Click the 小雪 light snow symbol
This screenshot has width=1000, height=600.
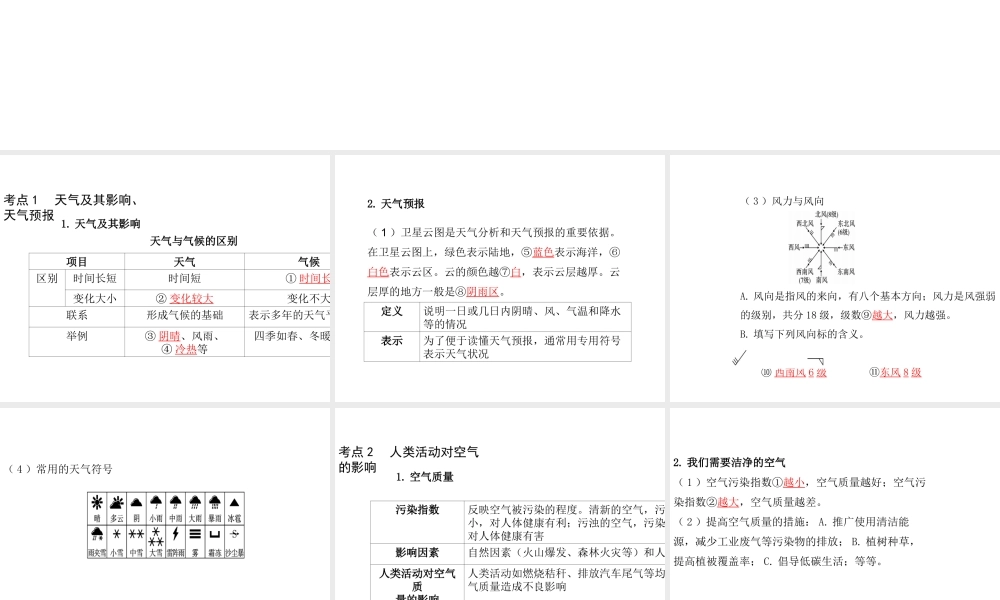point(117,534)
